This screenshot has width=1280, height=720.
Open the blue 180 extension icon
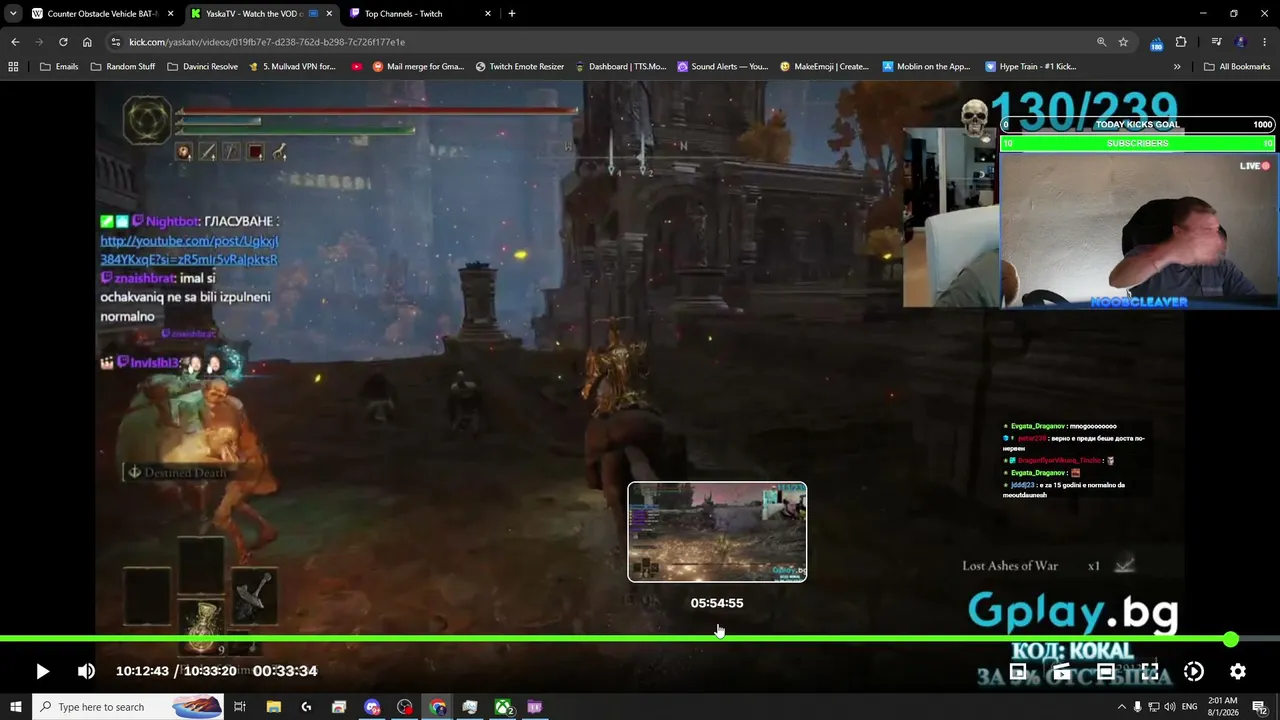1157,43
